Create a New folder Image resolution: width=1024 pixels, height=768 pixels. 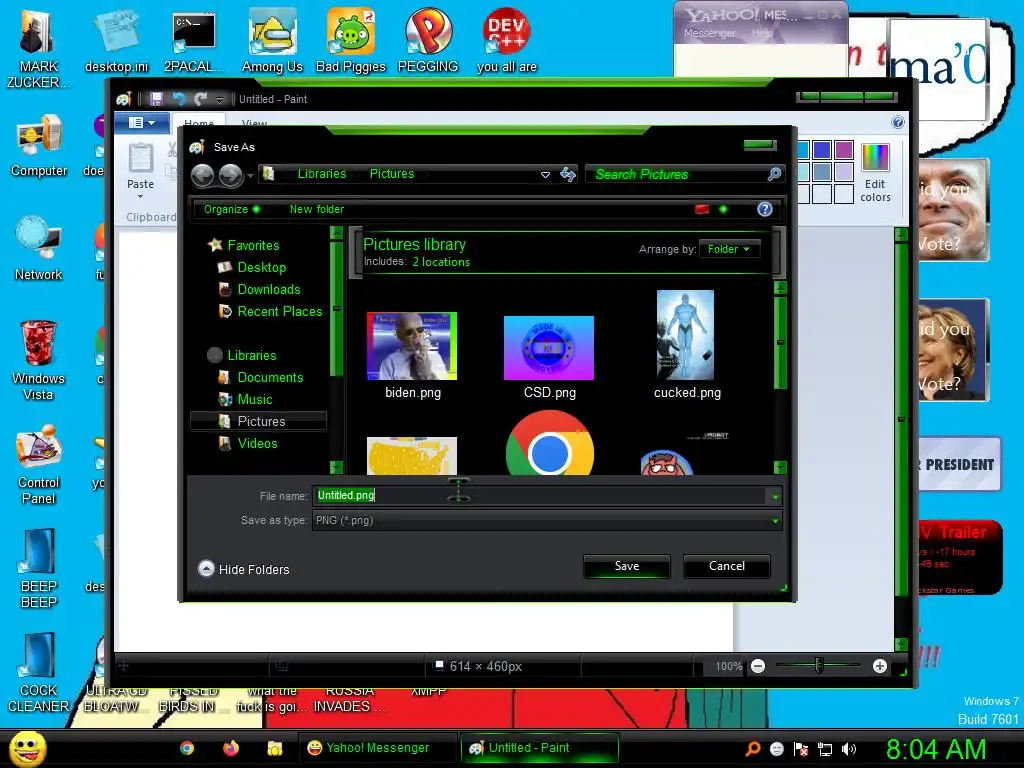tap(317, 209)
